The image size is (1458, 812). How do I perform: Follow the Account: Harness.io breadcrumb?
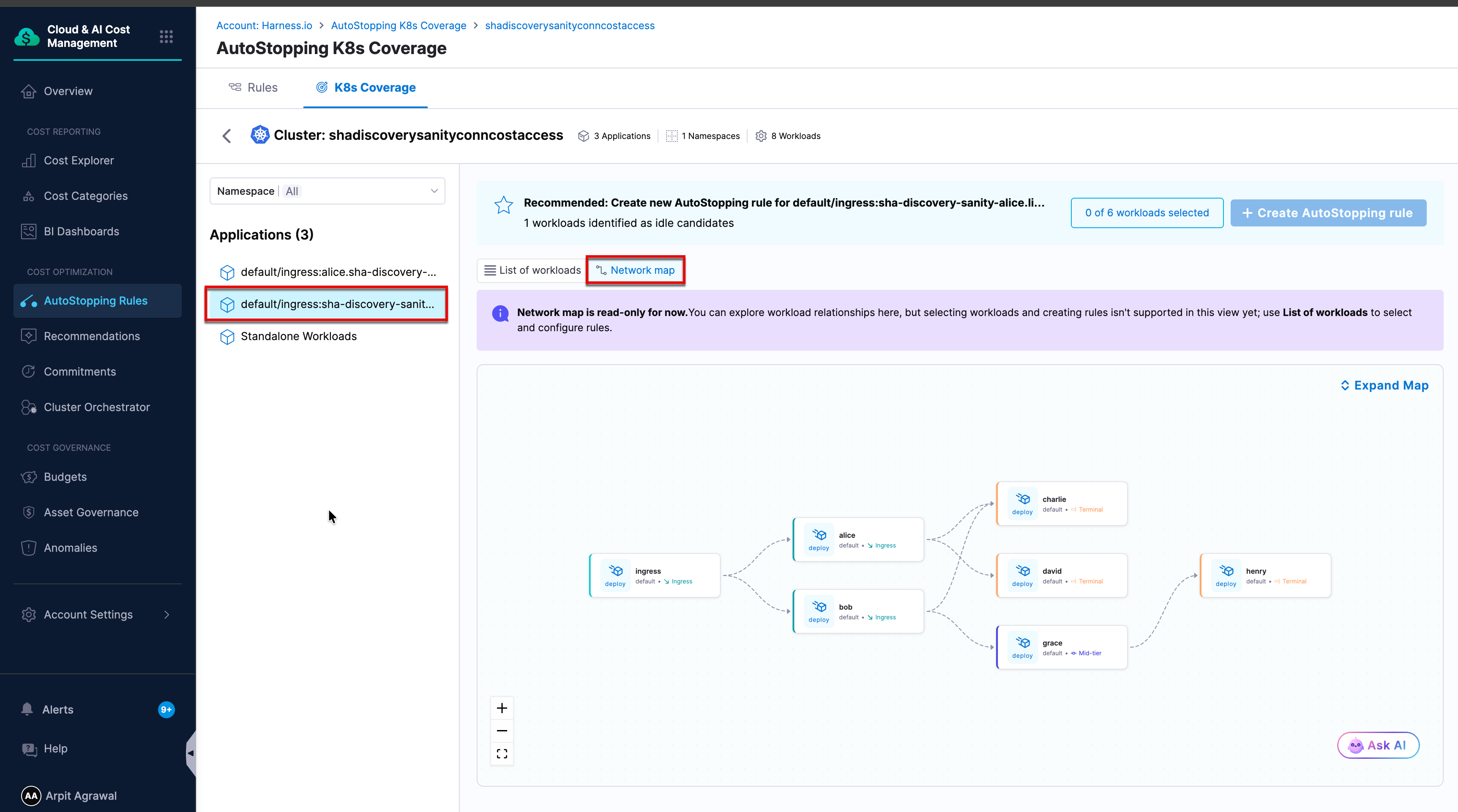[264, 25]
